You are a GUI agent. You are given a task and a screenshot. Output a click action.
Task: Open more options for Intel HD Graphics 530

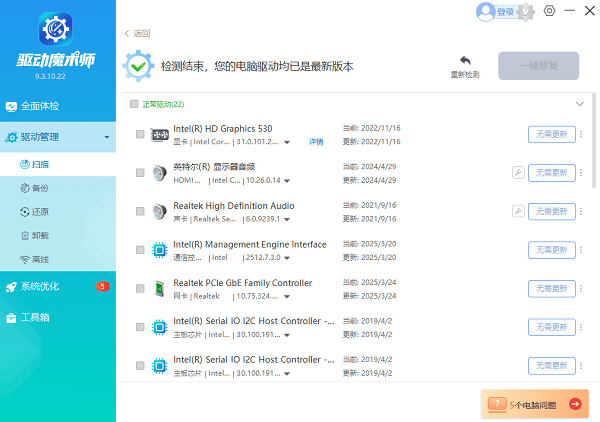pyautogui.click(x=581, y=134)
